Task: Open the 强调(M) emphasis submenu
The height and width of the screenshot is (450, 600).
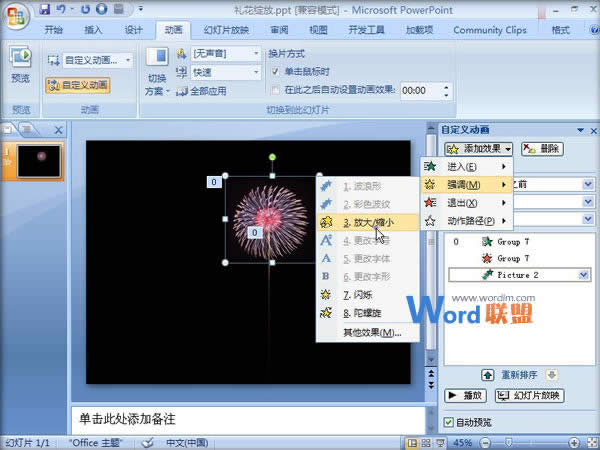Action: [466, 185]
